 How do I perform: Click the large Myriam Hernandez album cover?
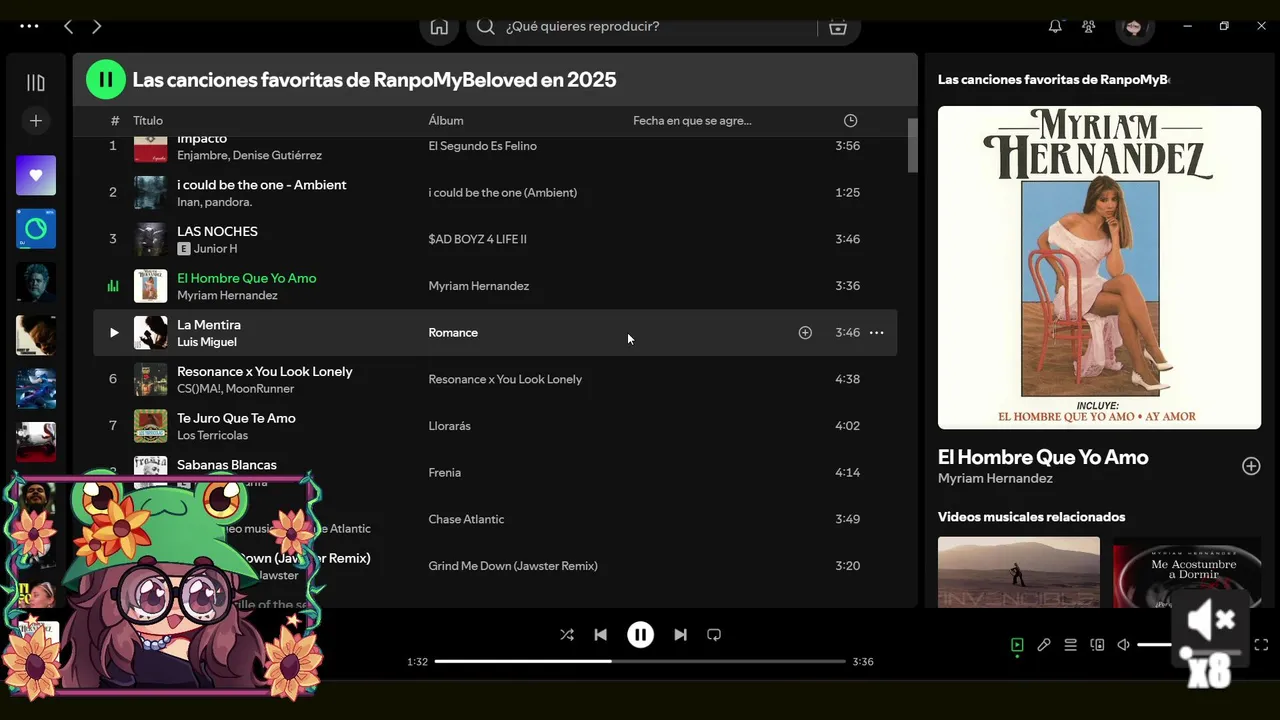1099,268
